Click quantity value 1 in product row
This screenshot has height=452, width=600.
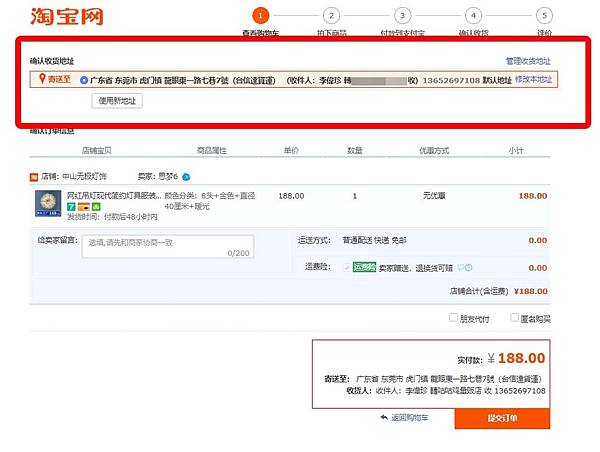355,196
